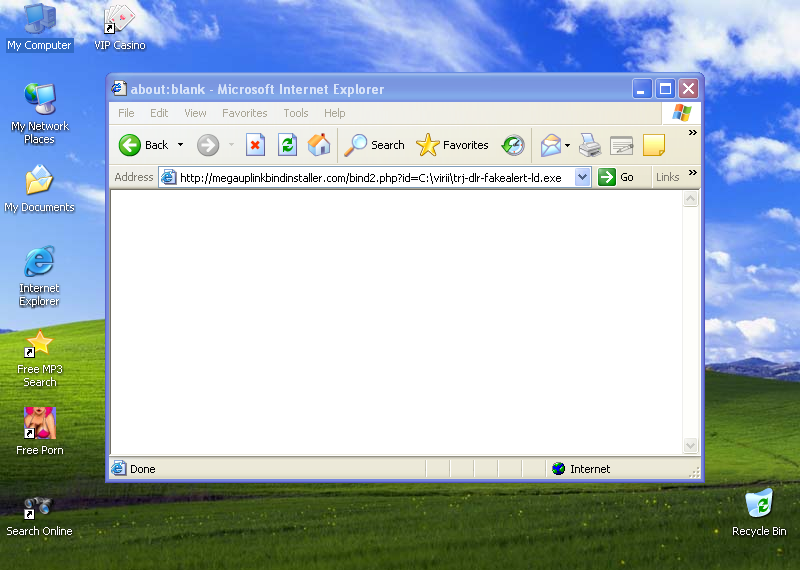Open the Favorites menu
The width and height of the screenshot is (800, 570).
(244, 113)
